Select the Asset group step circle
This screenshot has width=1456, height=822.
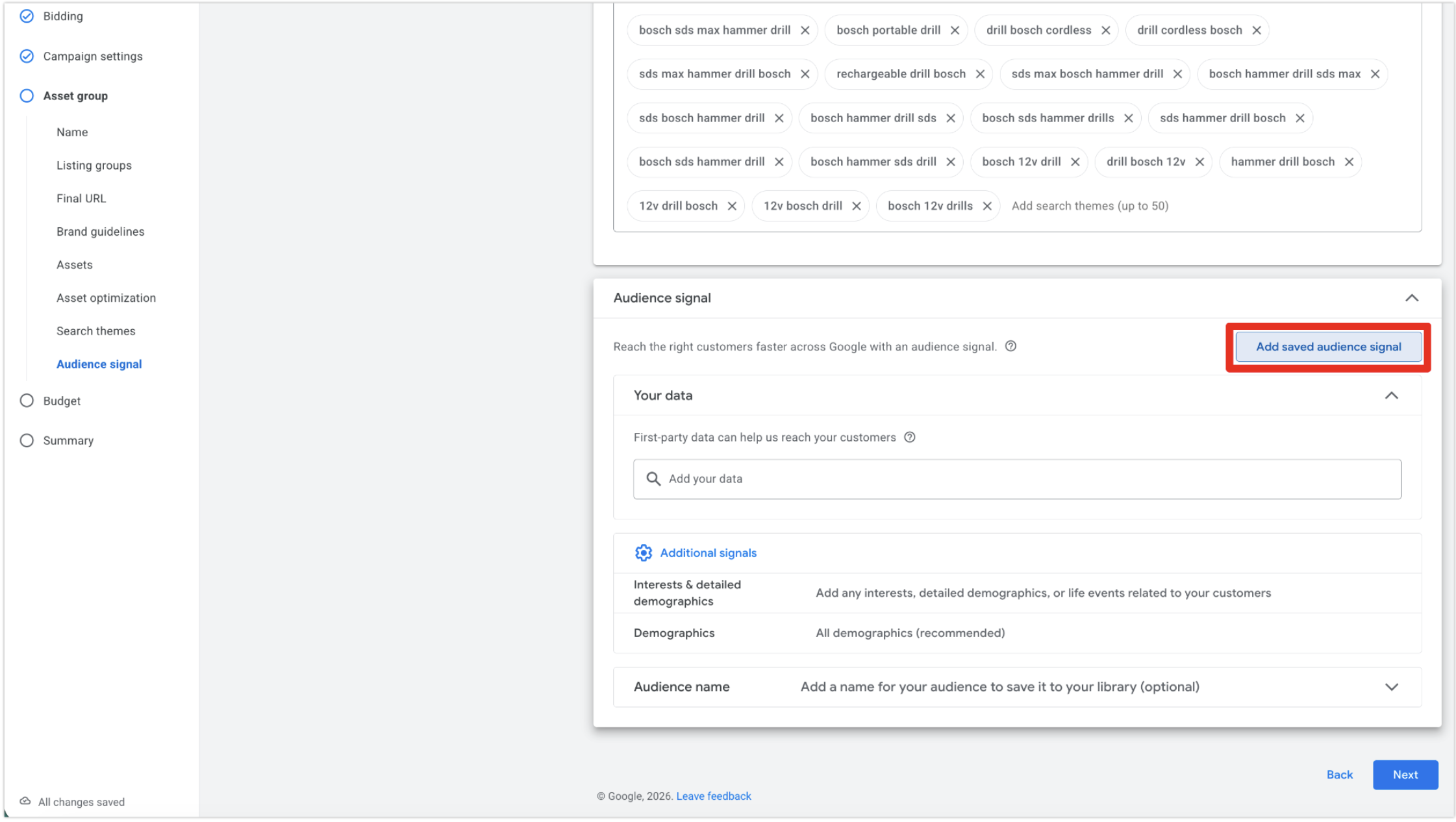coord(27,95)
